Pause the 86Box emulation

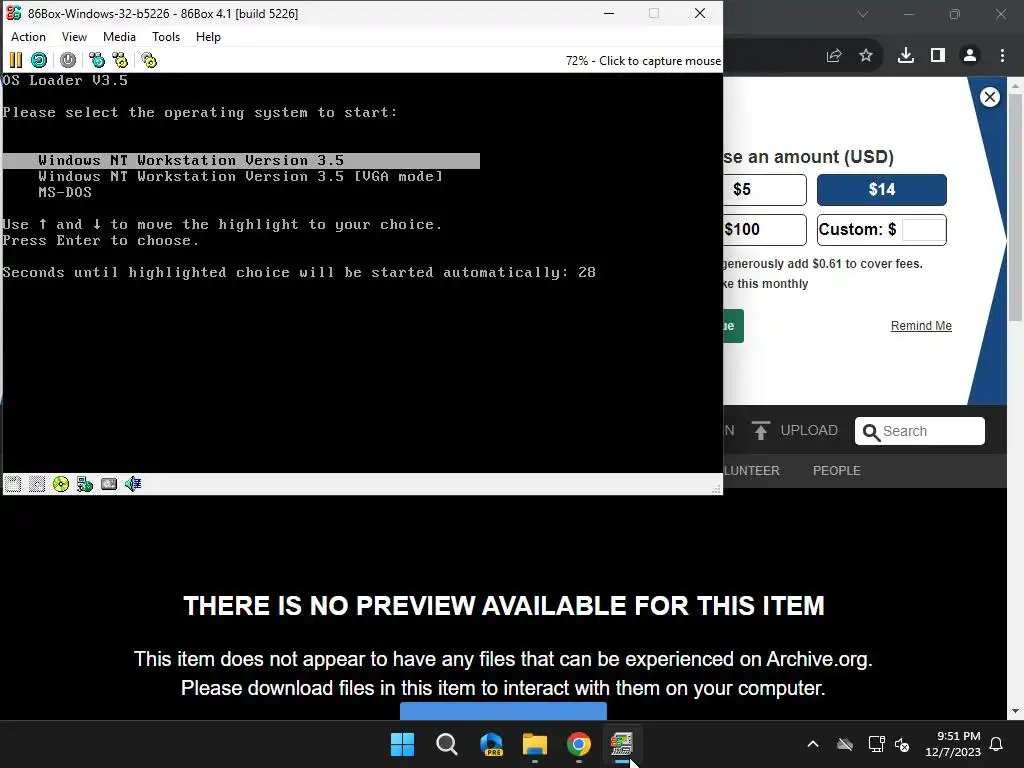click(x=16, y=61)
